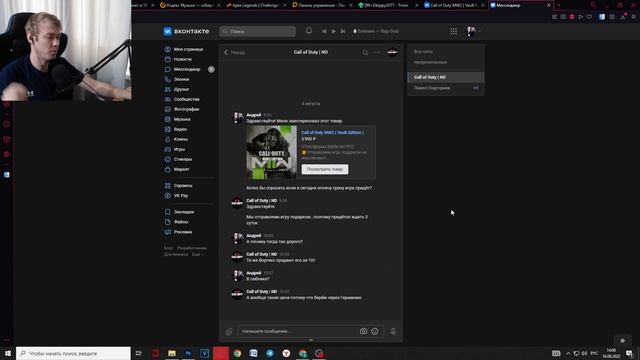Open the Windows Start menu
The image size is (640, 360).
point(8,353)
